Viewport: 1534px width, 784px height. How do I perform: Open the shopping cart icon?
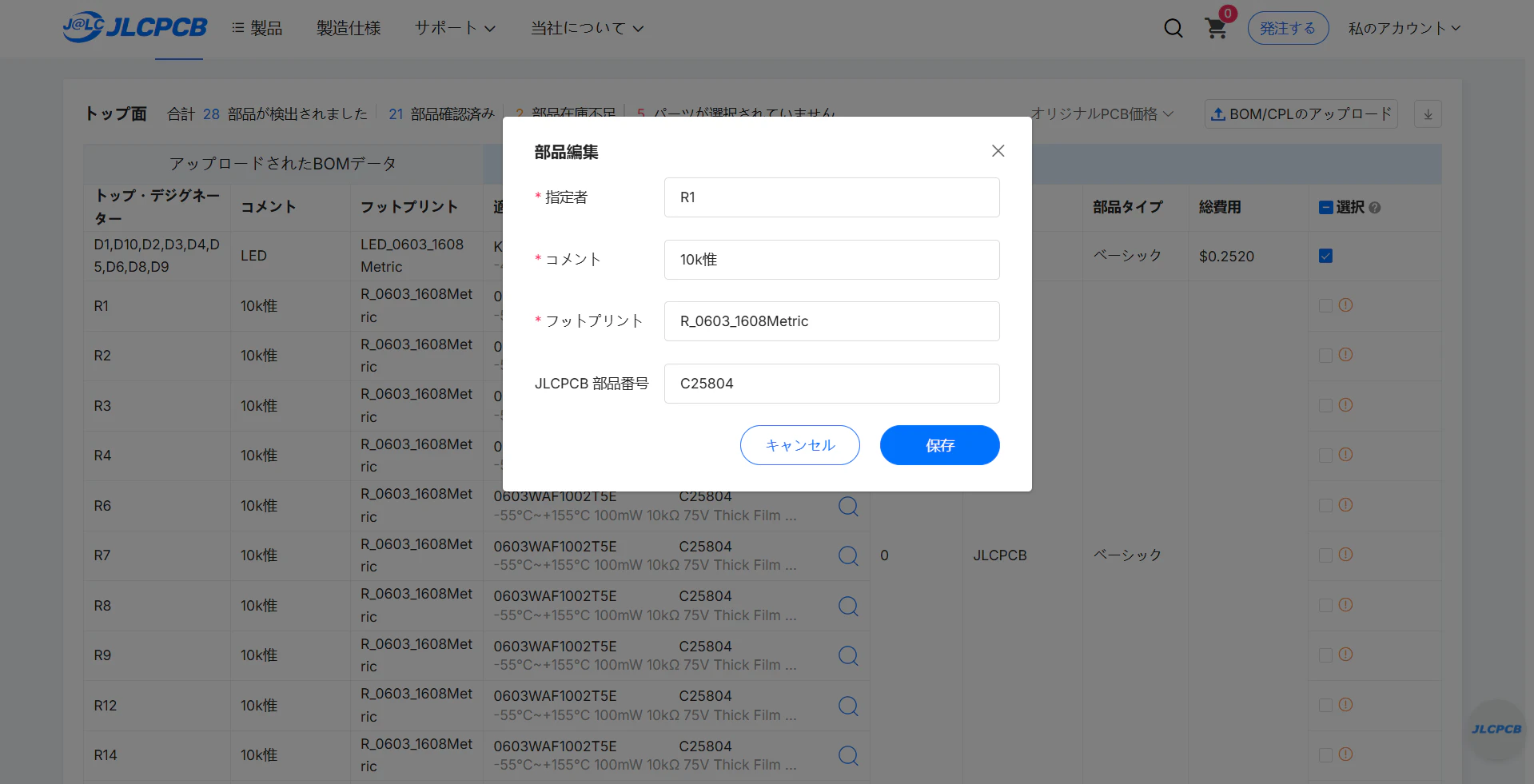click(x=1216, y=29)
